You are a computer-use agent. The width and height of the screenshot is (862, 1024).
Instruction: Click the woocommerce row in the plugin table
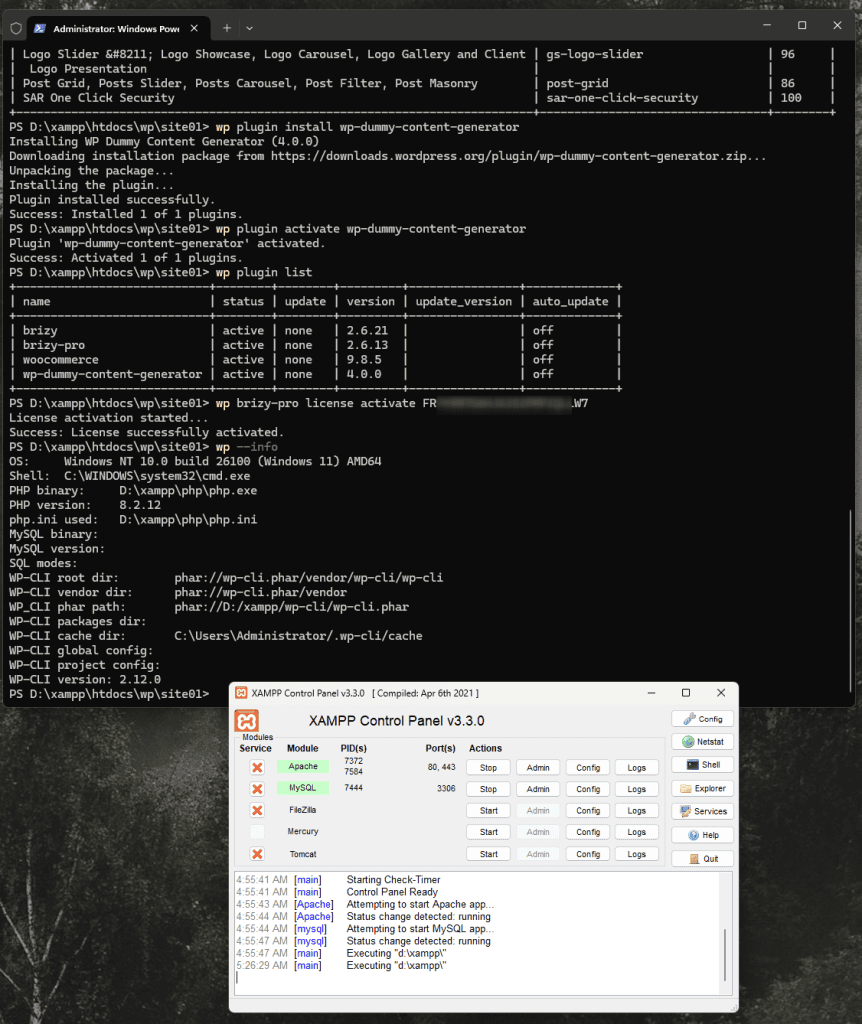tap(315, 360)
